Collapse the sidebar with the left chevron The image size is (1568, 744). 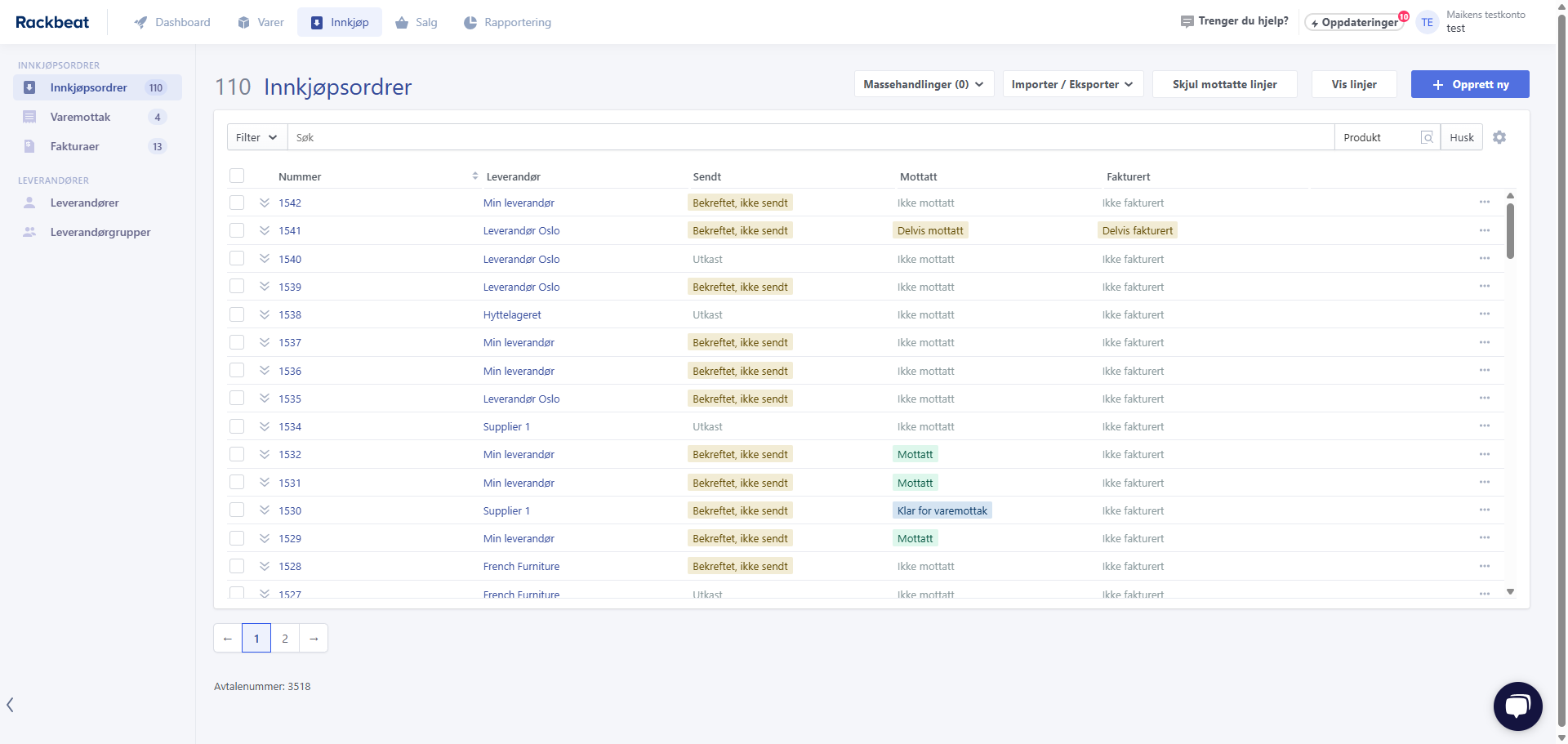pos(10,705)
